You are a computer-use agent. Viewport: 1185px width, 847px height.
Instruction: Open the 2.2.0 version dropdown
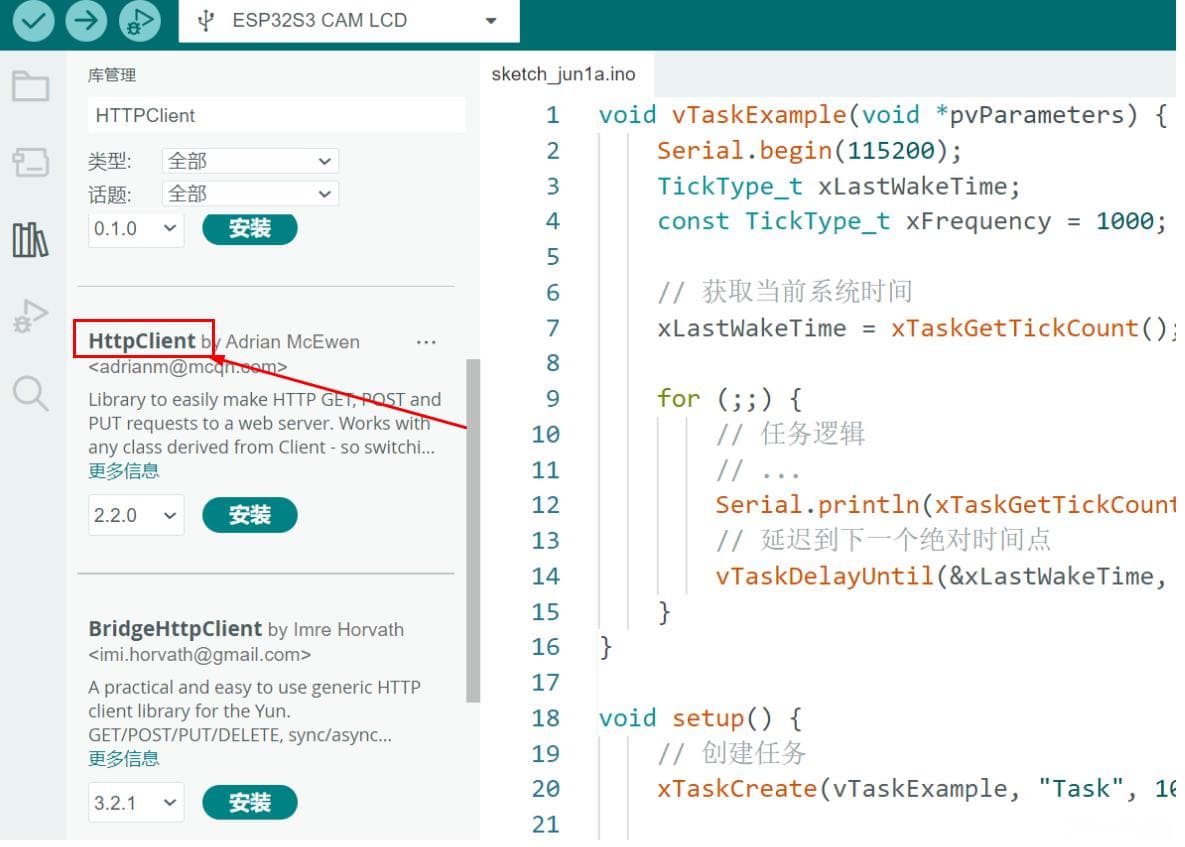point(136,515)
